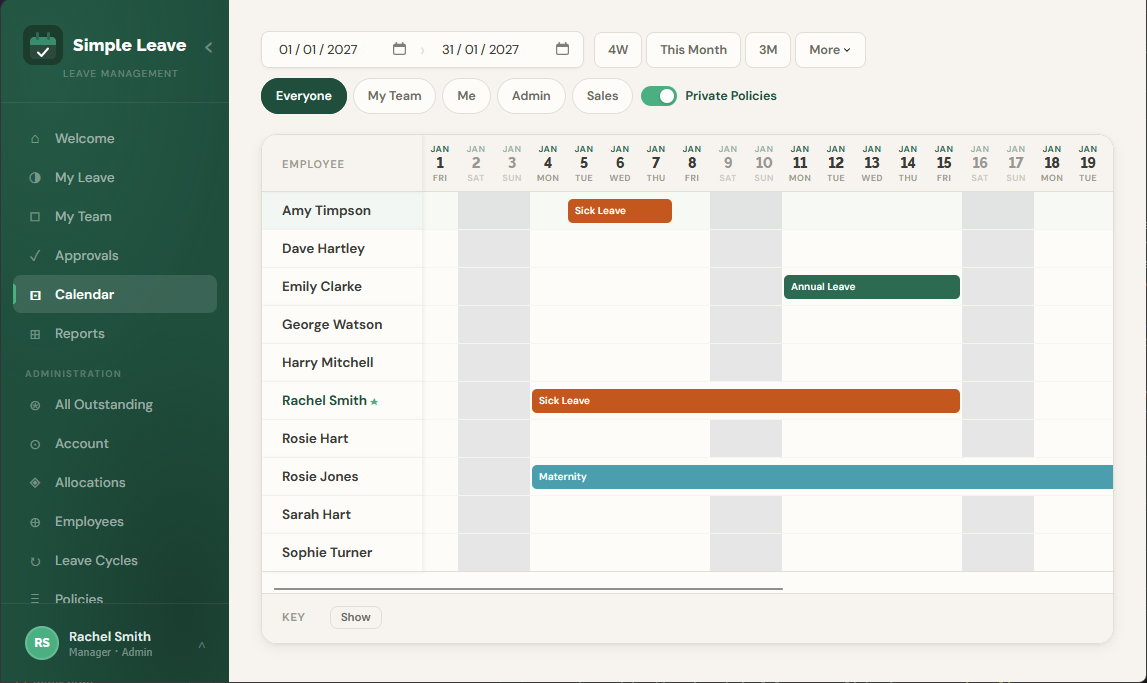Open the start date calendar picker icon
The height and width of the screenshot is (683, 1147).
coord(399,49)
